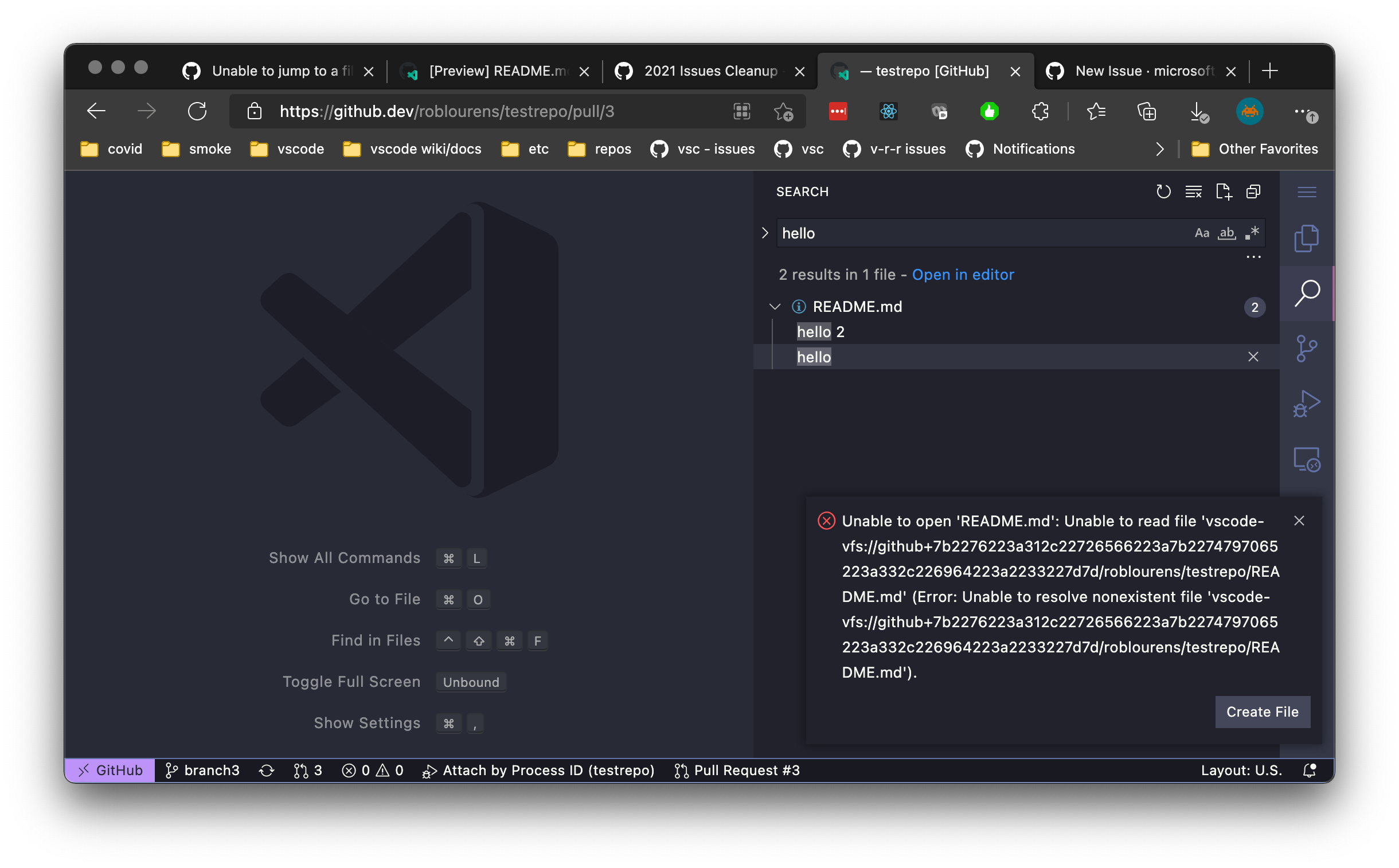1399x868 pixels.
Task: Open the hamburger menu in activity bar
Action: pyautogui.click(x=1307, y=191)
